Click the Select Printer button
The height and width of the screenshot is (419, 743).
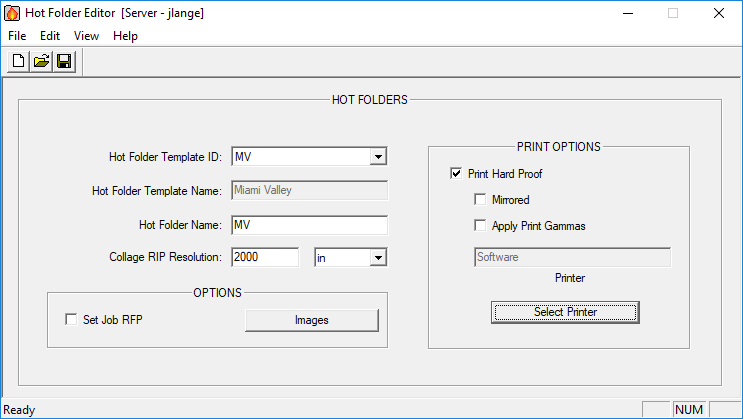565,312
